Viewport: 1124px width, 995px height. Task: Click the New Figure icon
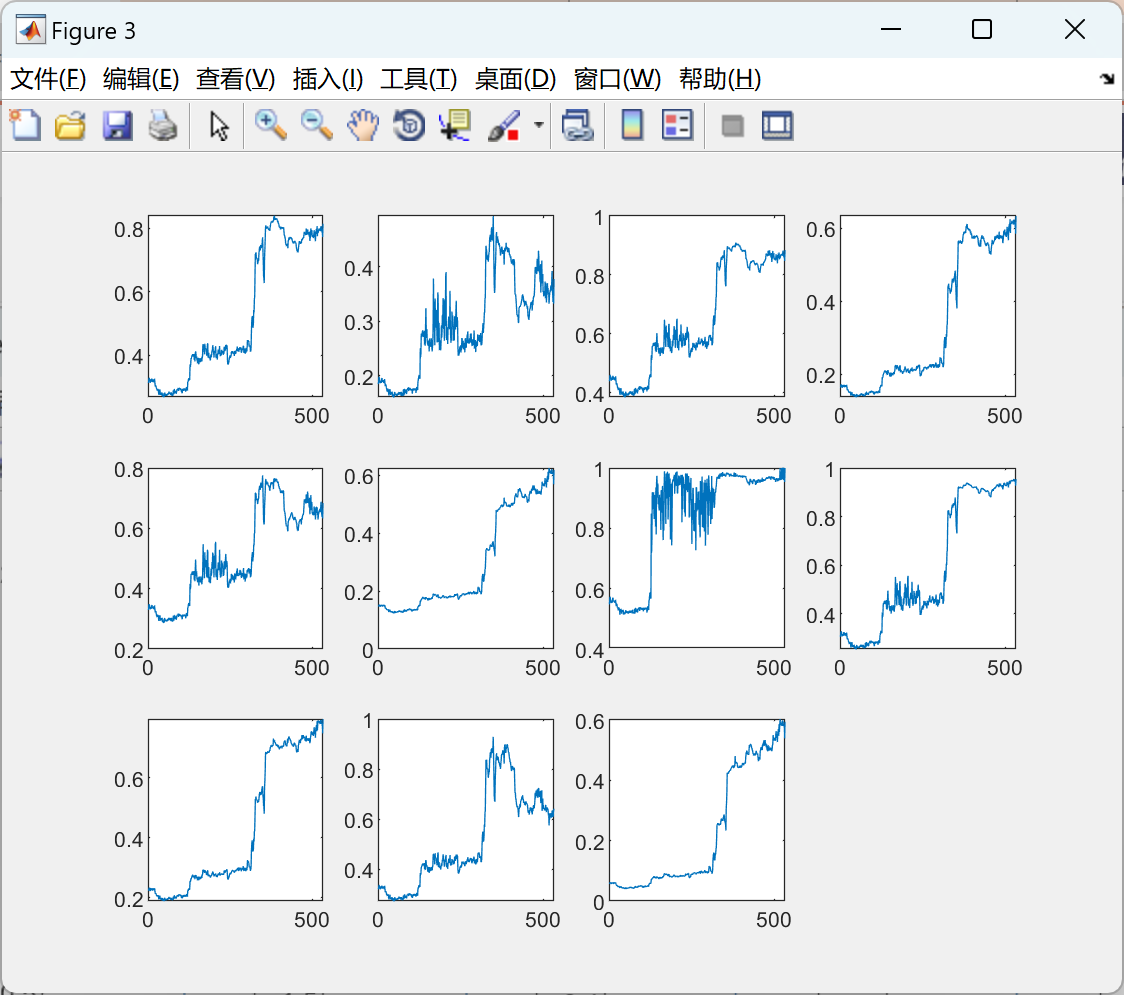coord(25,125)
